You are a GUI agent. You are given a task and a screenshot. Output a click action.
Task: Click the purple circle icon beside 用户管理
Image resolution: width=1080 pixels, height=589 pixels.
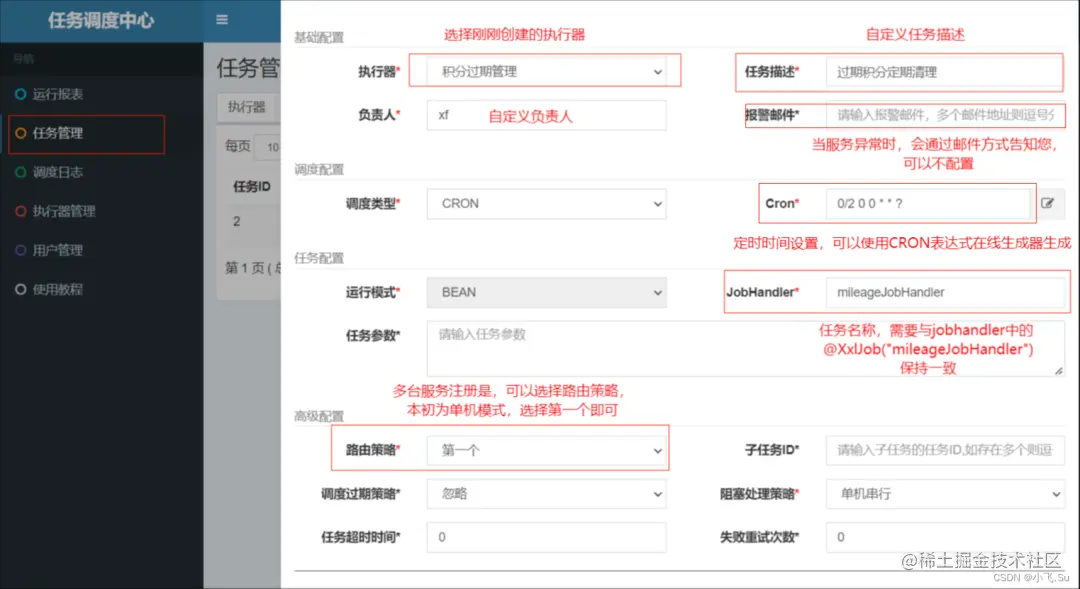21,250
